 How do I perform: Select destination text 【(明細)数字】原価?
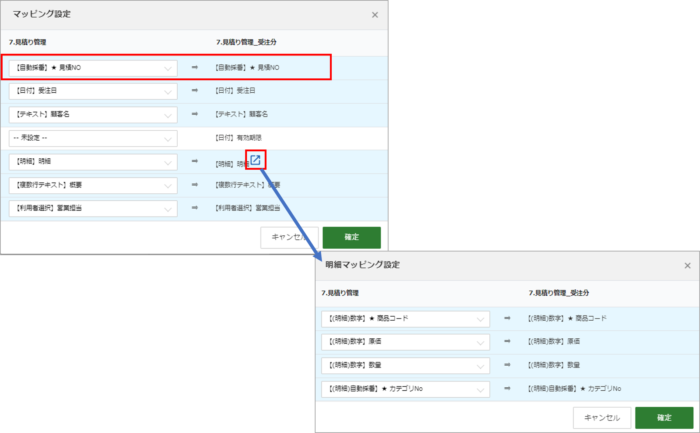(554, 341)
